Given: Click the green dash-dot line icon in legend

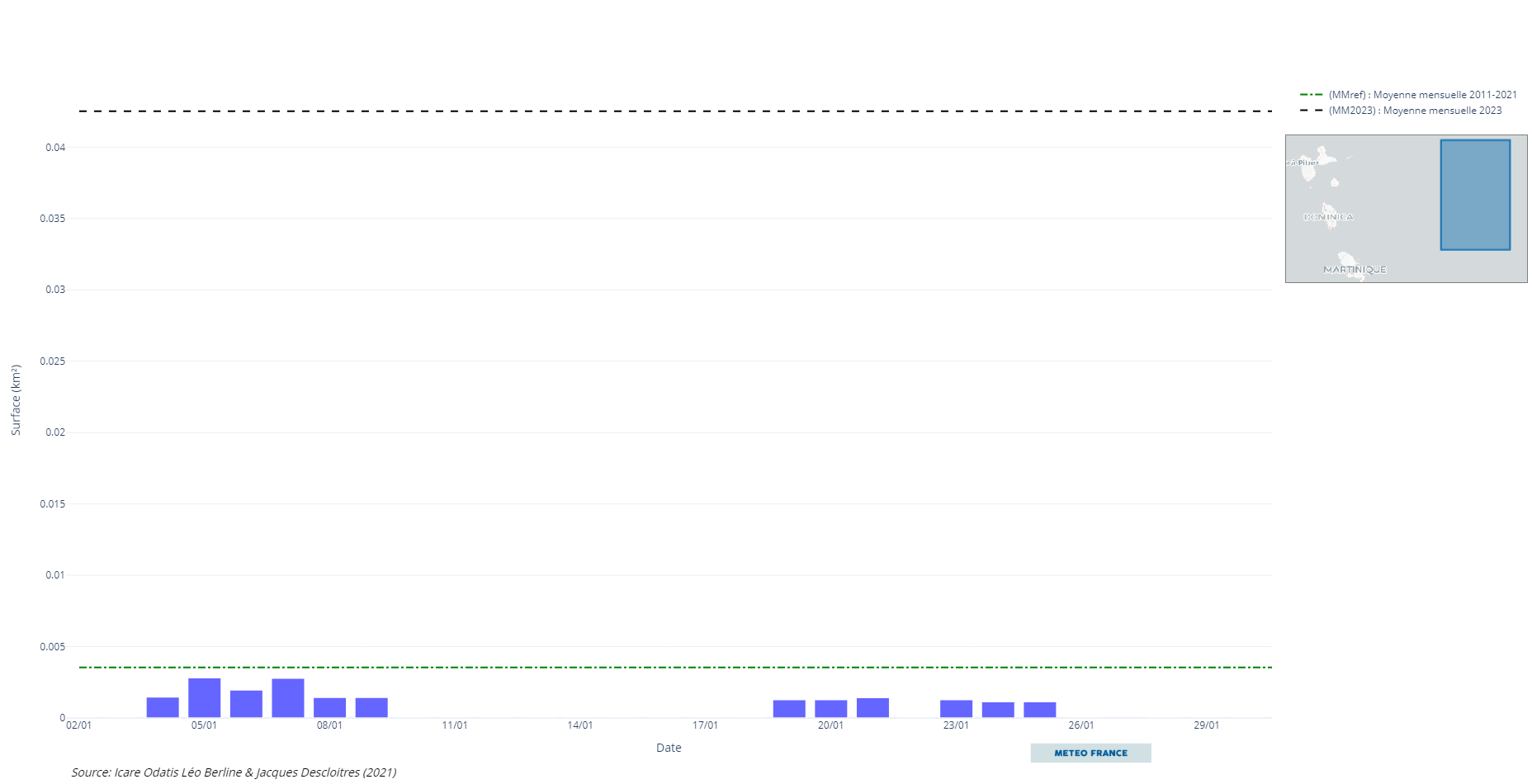Looking at the screenshot, I should (x=1311, y=95).
